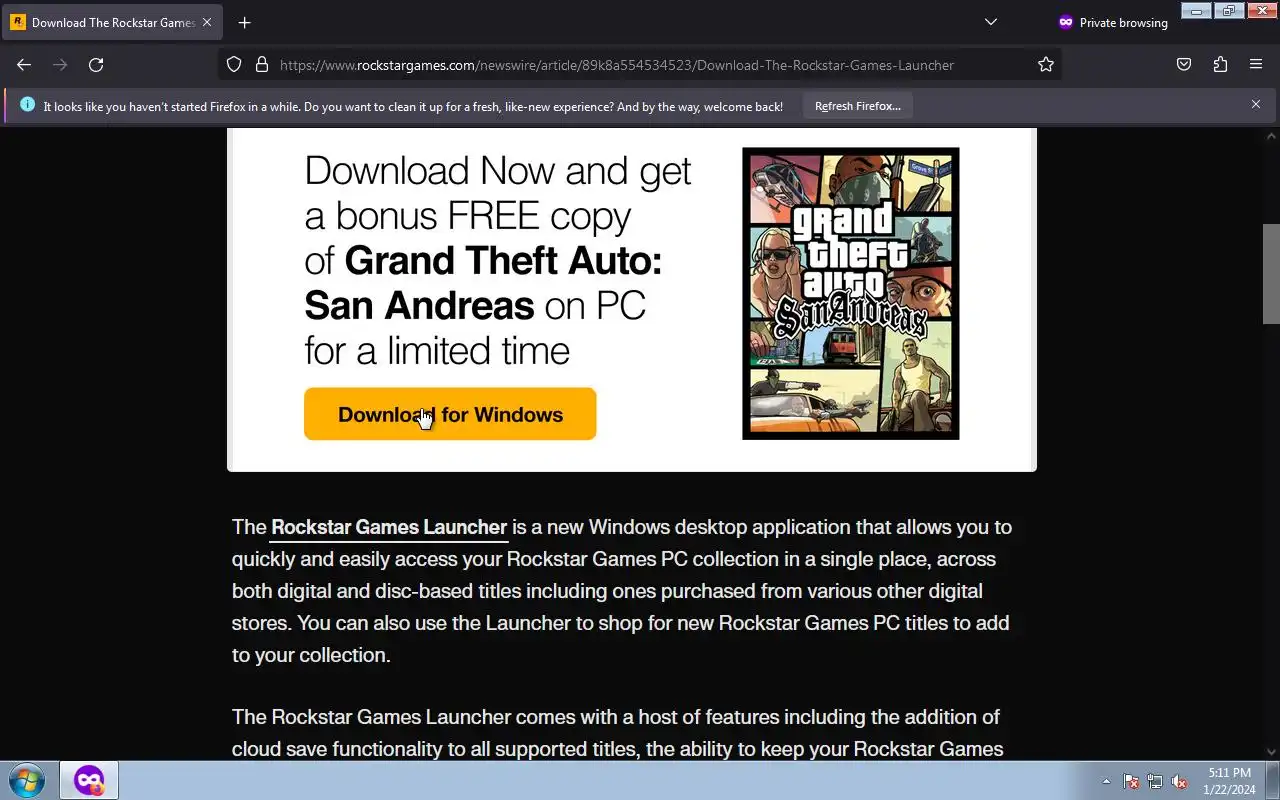The image size is (1280, 800).
Task: Open the Firefox hamburger application menu
Action: [x=1256, y=65]
